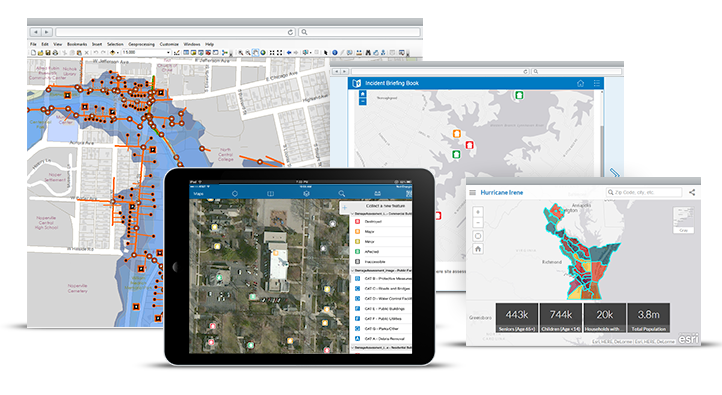Screen dimensions: 722x395
Task: Select the Destroyed damage category
Action: 382,221
